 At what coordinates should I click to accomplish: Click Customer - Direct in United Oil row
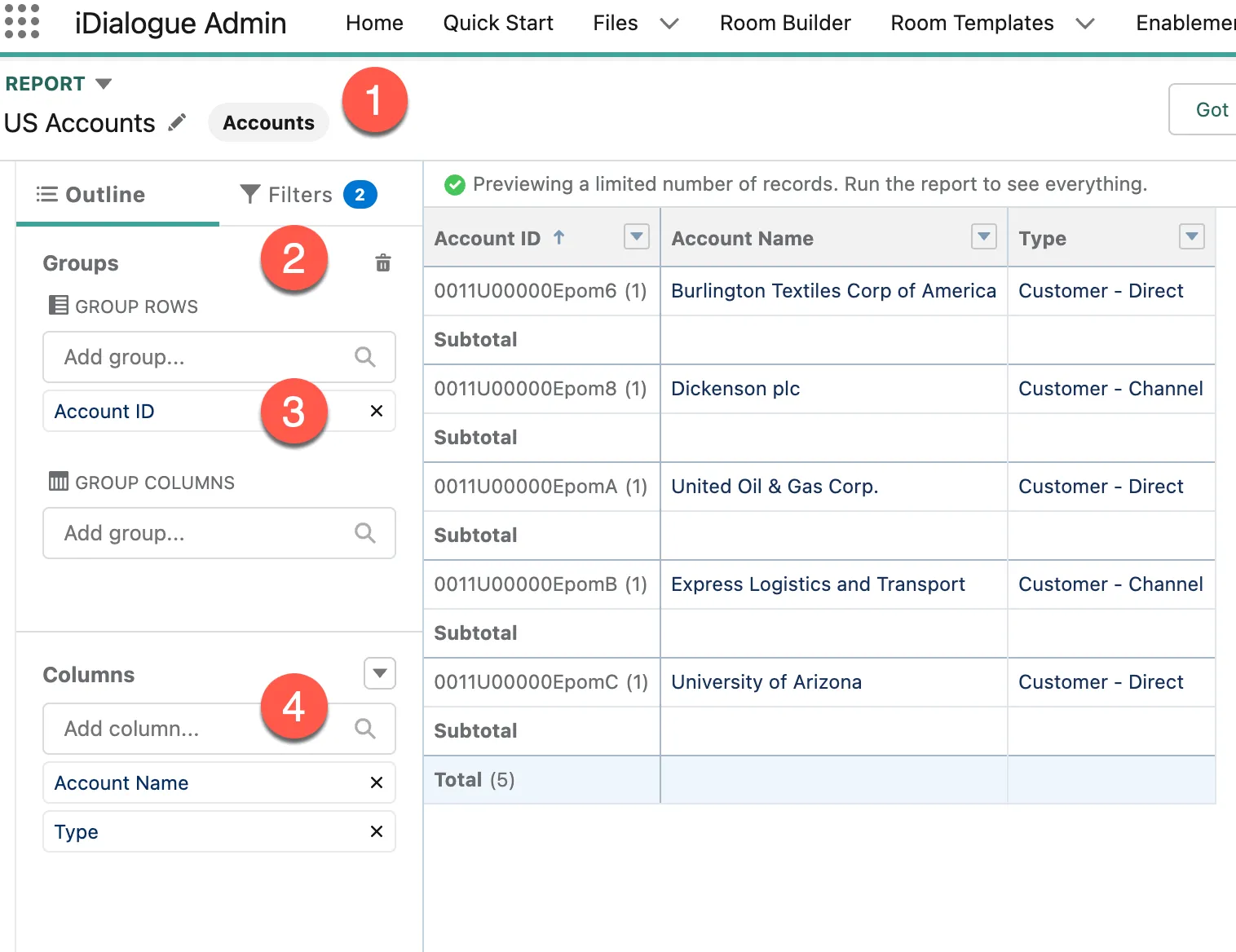pos(1101,486)
